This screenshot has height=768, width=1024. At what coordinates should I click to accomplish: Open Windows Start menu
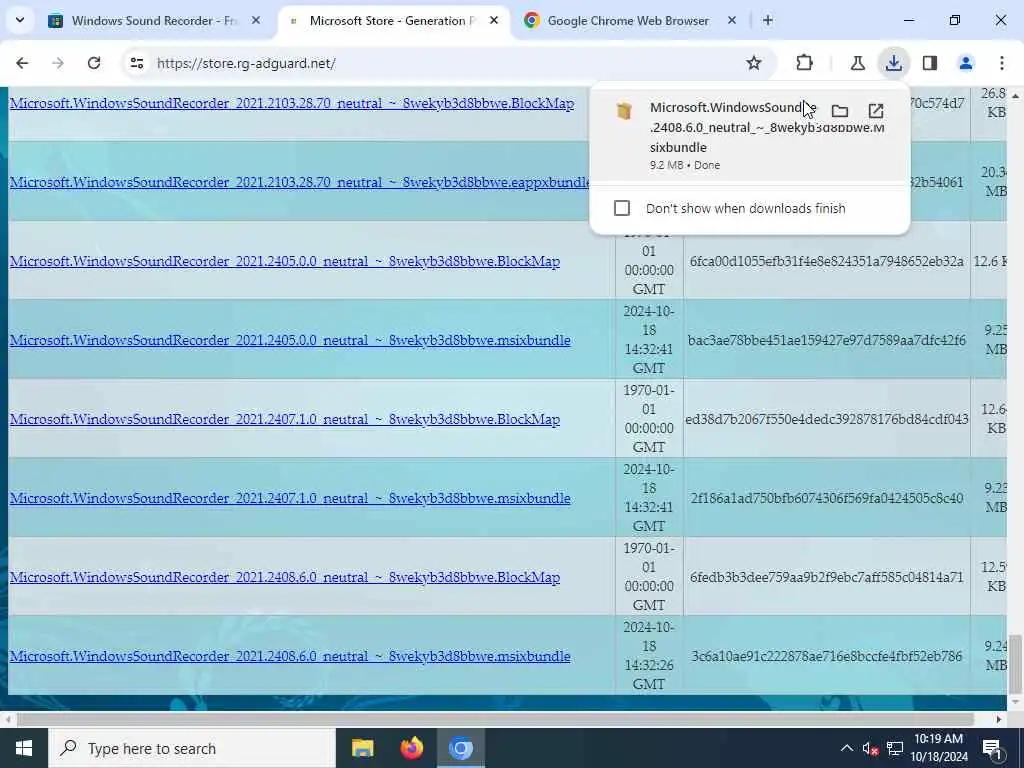(24, 748)
